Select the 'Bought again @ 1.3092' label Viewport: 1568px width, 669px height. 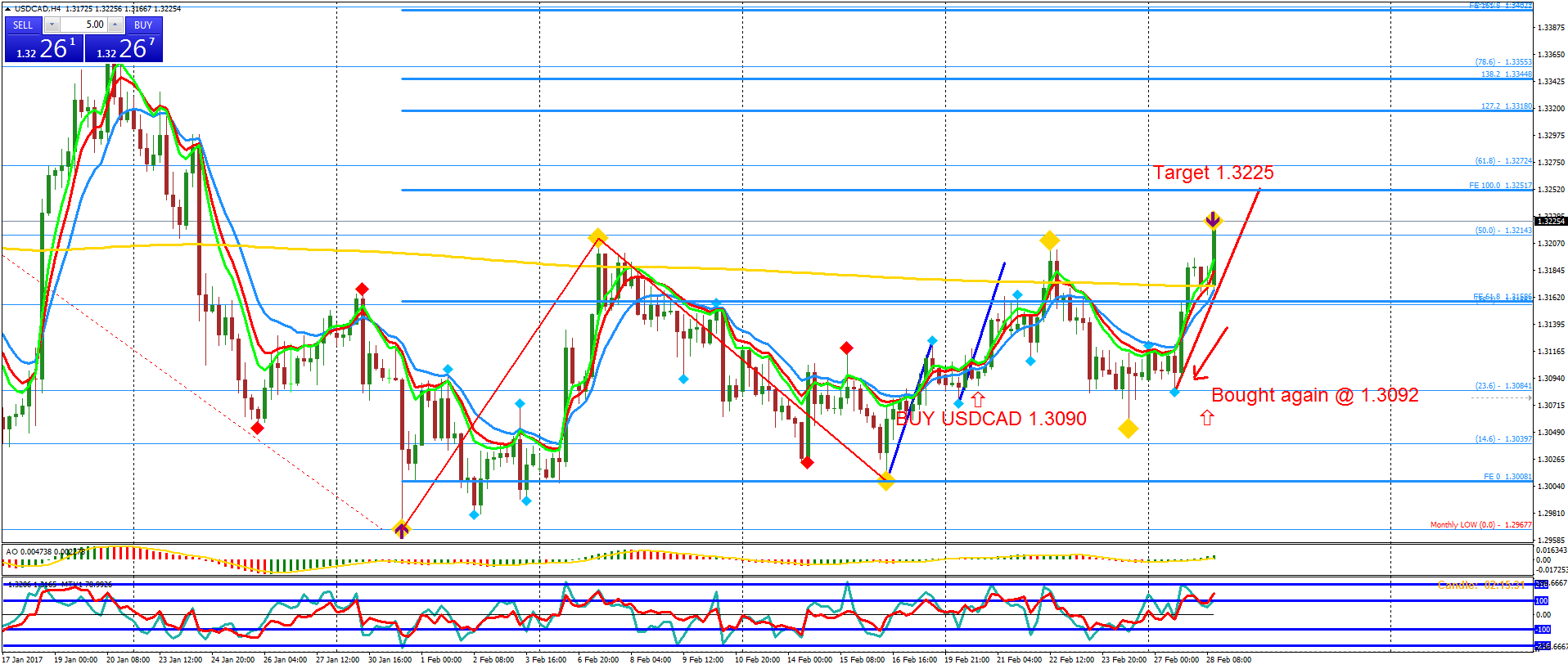coord(1314,395)
